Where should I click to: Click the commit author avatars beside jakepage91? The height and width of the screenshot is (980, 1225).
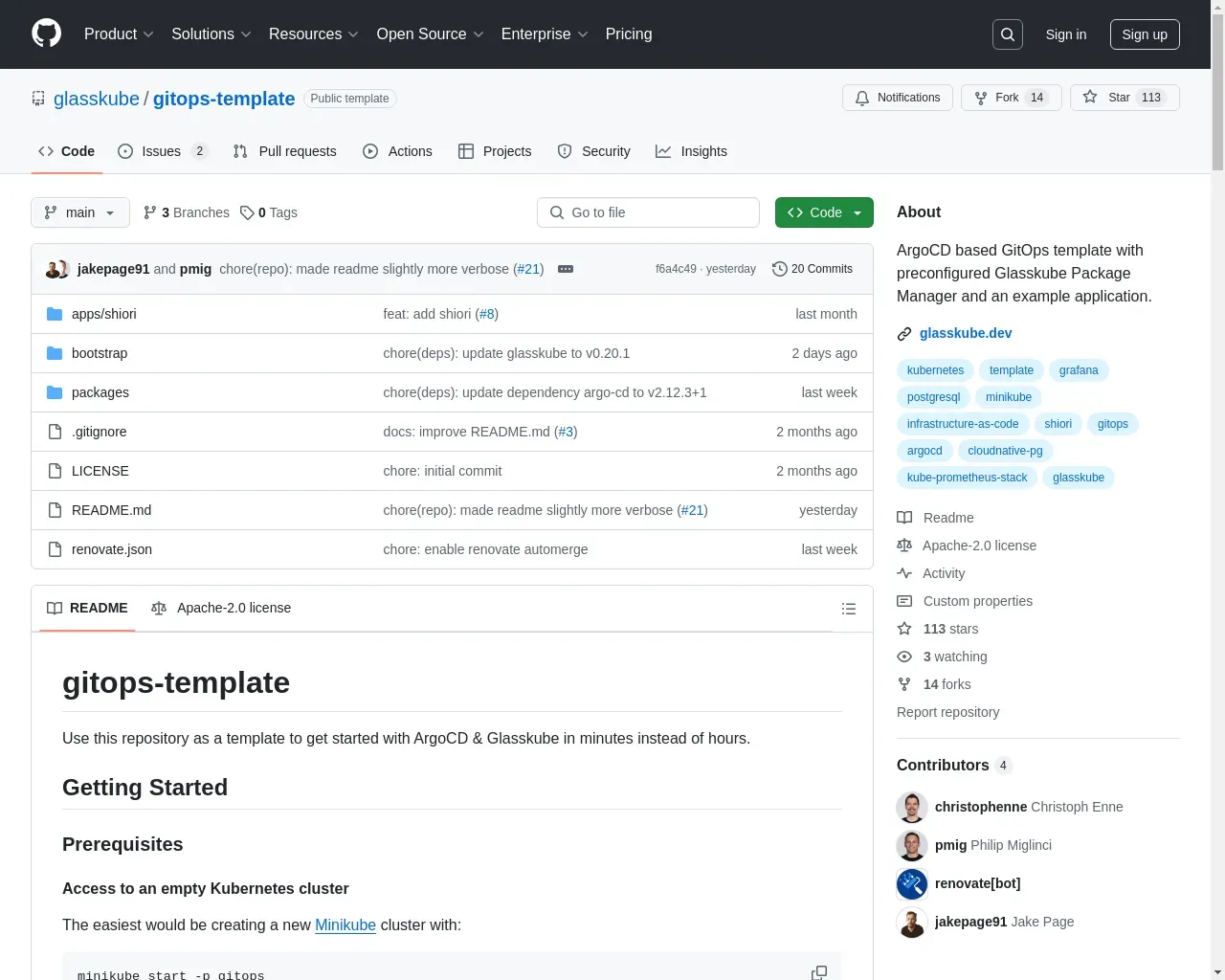(x=57, y=269)
